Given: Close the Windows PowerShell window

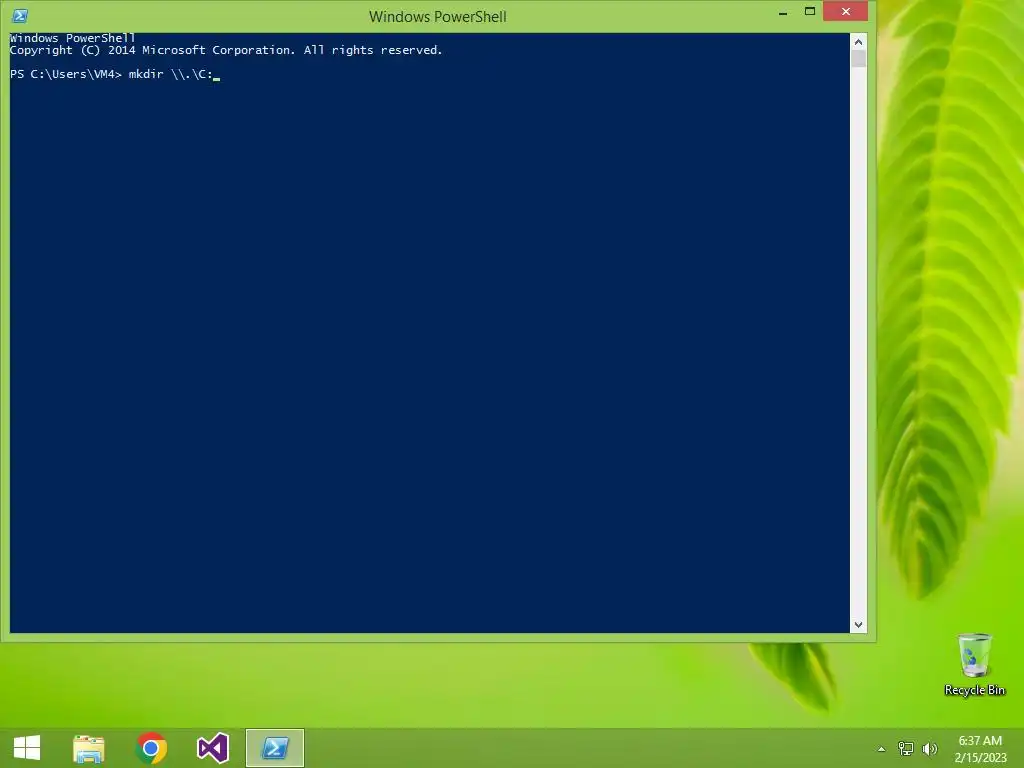Looking at the screenshot, I should 846,12.
